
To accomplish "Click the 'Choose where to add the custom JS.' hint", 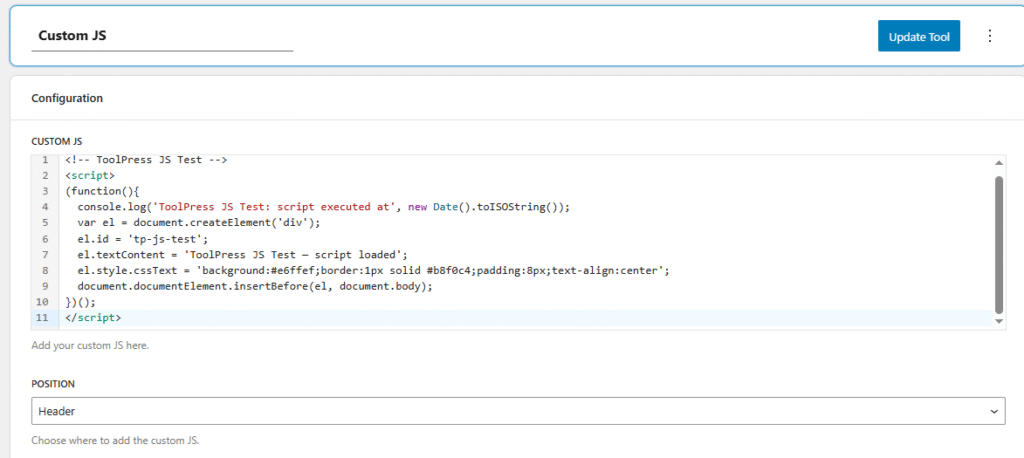I will tap(115, 440).
